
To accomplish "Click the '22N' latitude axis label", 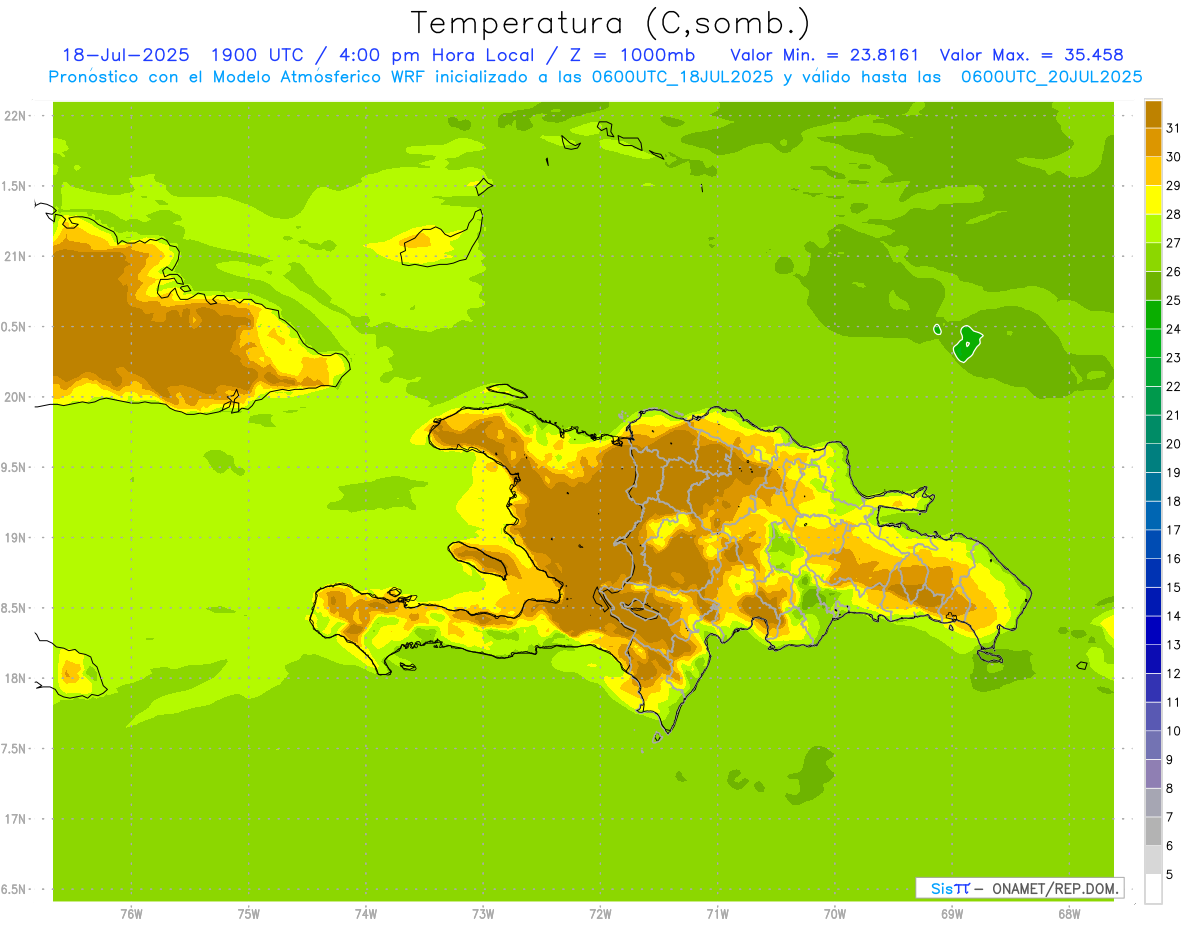I will 15,116.
